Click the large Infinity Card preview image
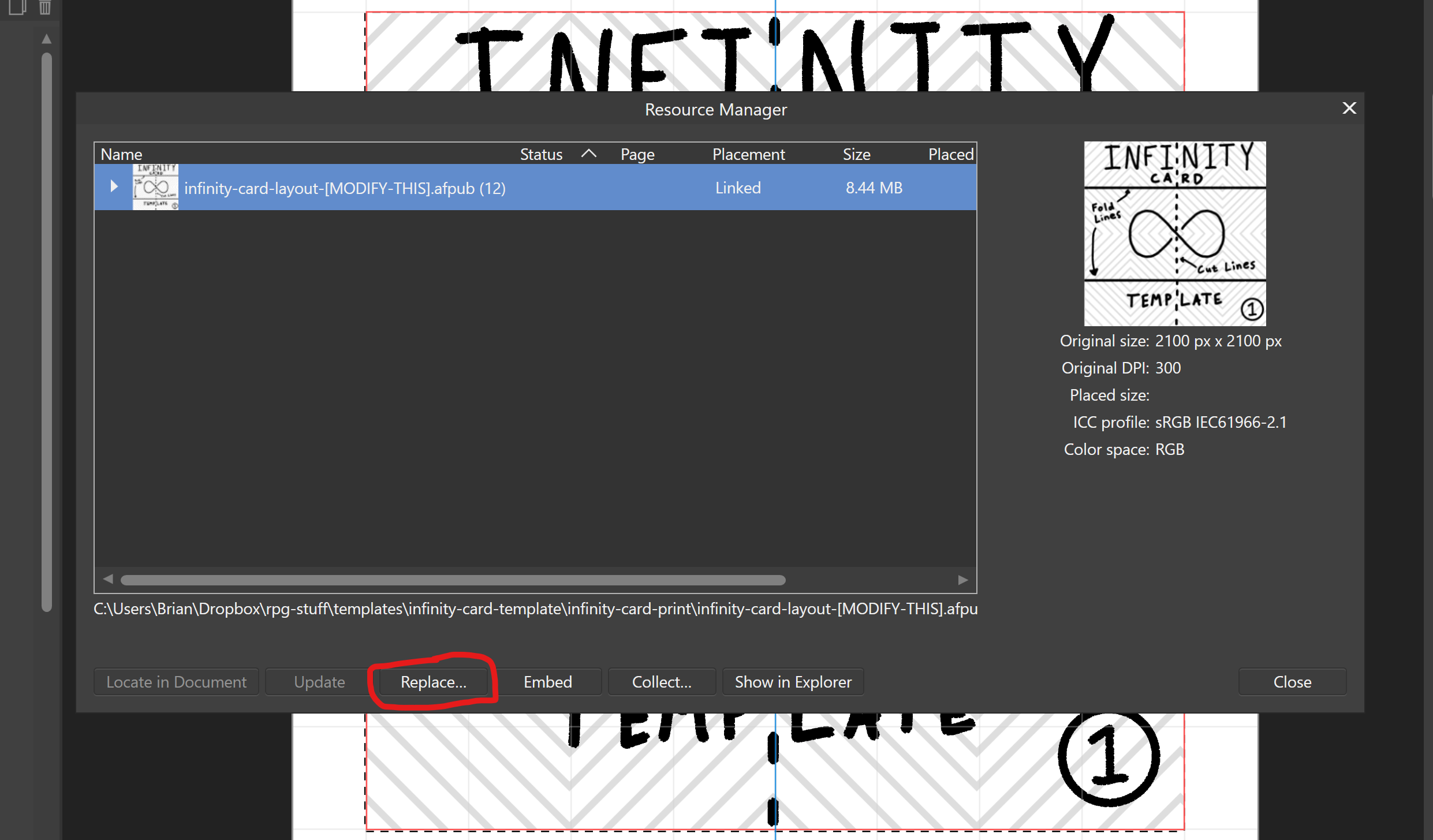This screenshot has height=840, width=1433. point(1174,233)
